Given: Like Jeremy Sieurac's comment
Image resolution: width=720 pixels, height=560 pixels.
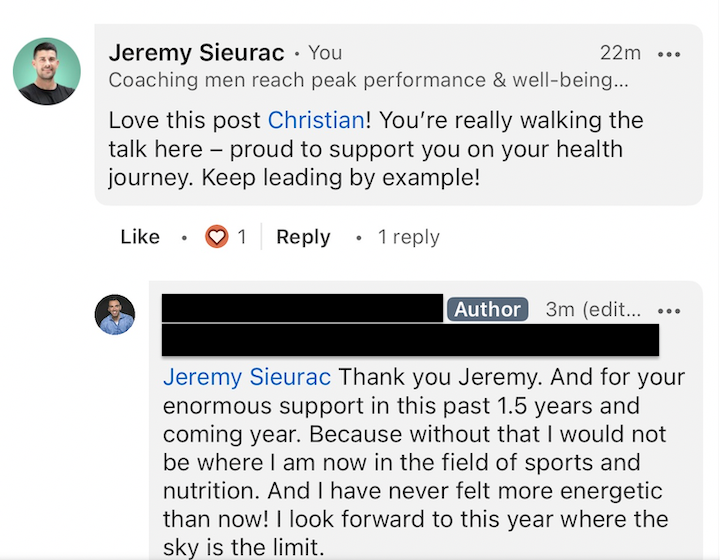Looking at the screenshot, I should (140, 237).
